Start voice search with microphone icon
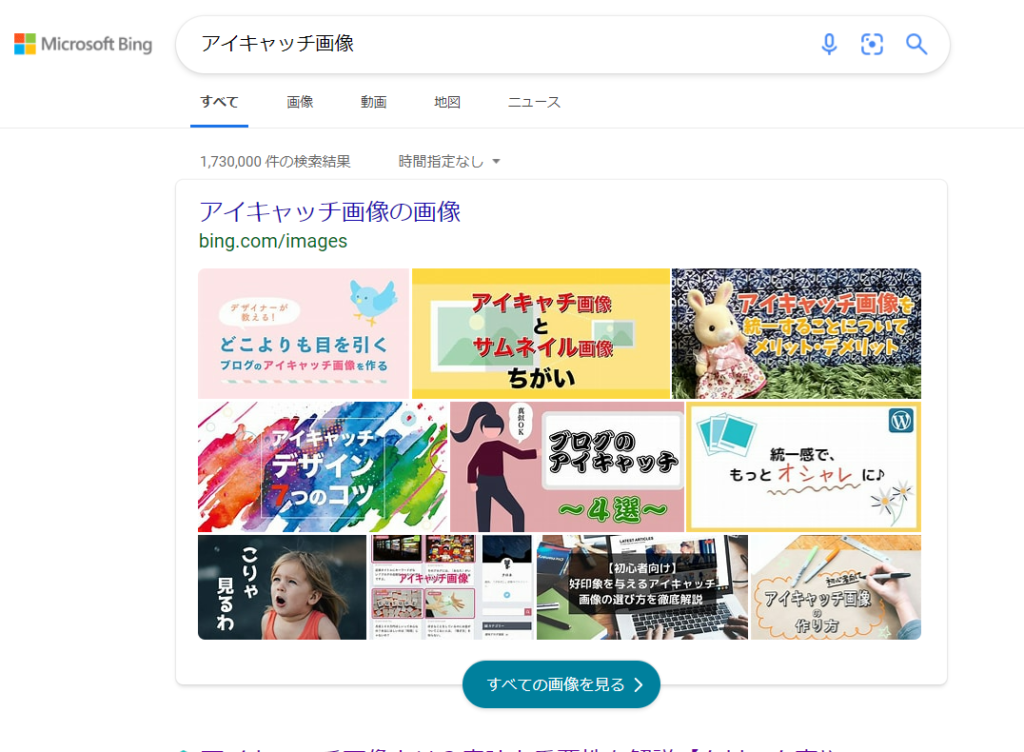Screen dimensions: 1024x752 tap(829, 44)
